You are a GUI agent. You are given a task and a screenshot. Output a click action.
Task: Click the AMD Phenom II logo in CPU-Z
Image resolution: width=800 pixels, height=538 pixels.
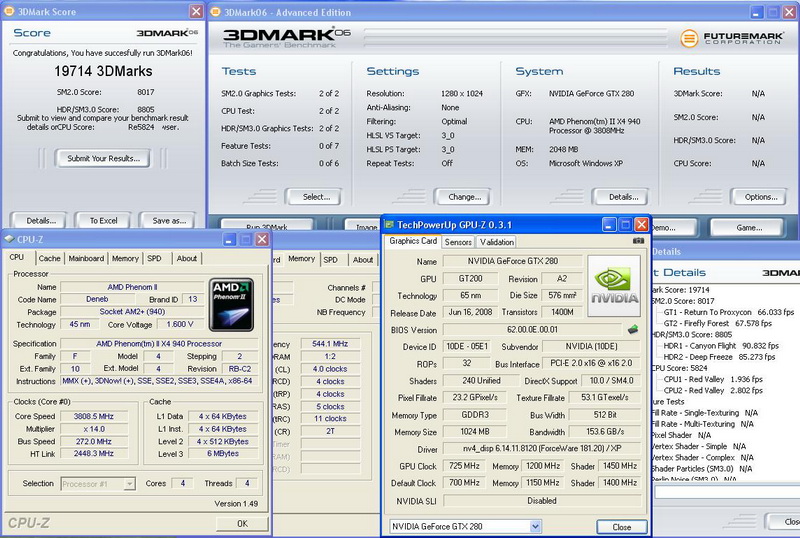click(x=231, y=305)
